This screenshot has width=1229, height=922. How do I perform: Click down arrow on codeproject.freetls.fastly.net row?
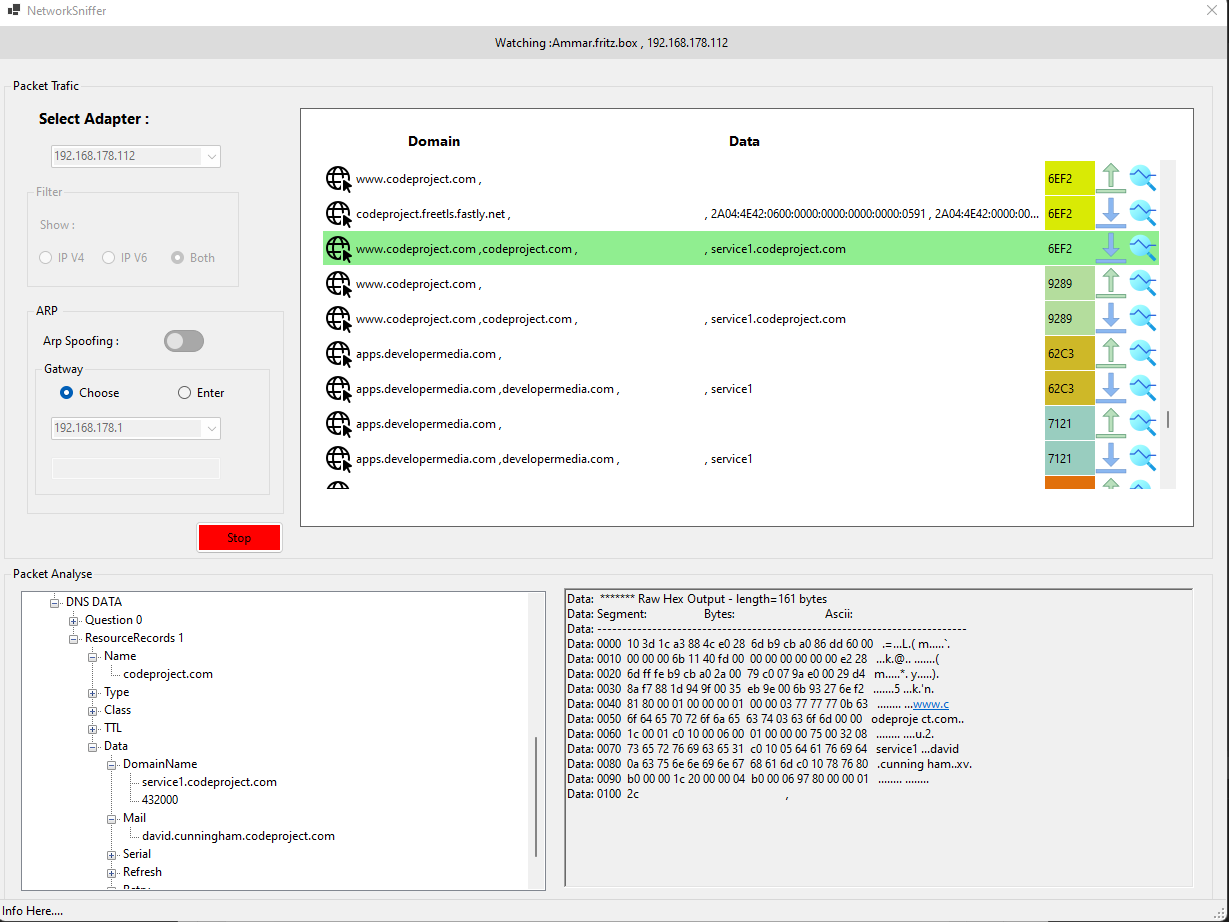pyautogui.click(x=1111, y=212)
